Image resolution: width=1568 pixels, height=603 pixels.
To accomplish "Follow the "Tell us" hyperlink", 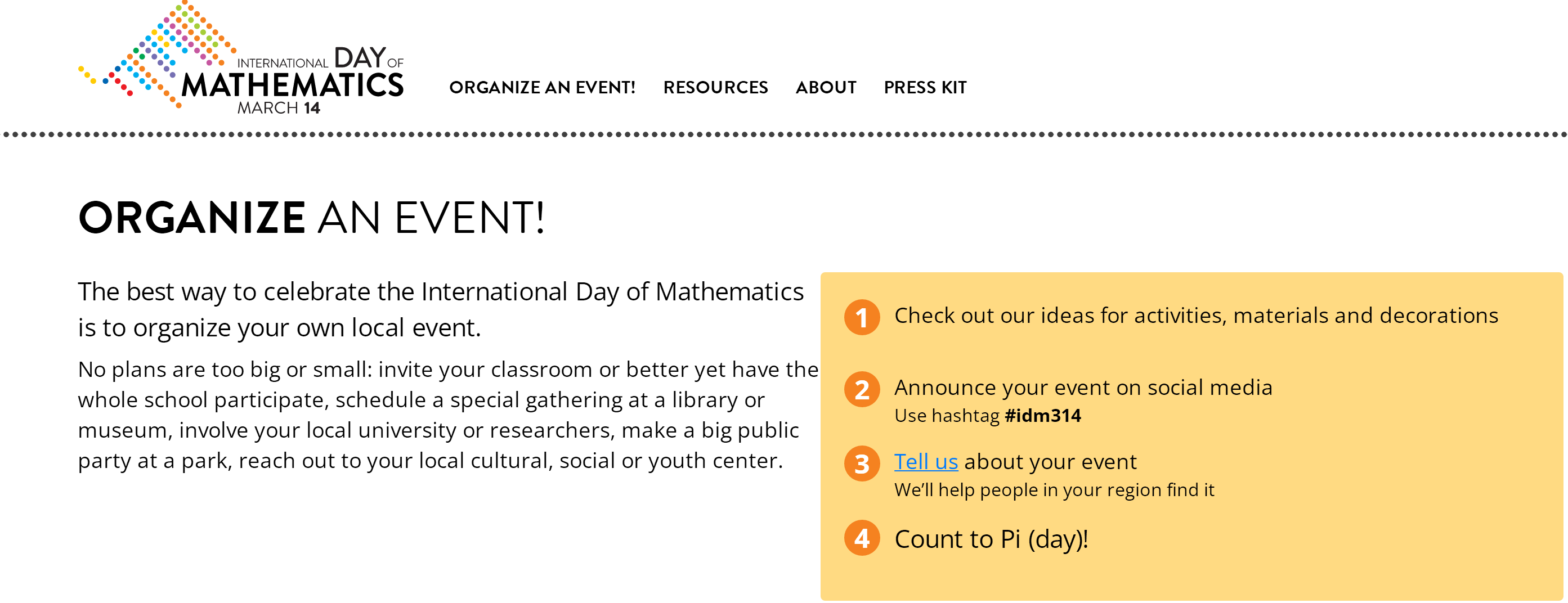I will pos(925,462).
